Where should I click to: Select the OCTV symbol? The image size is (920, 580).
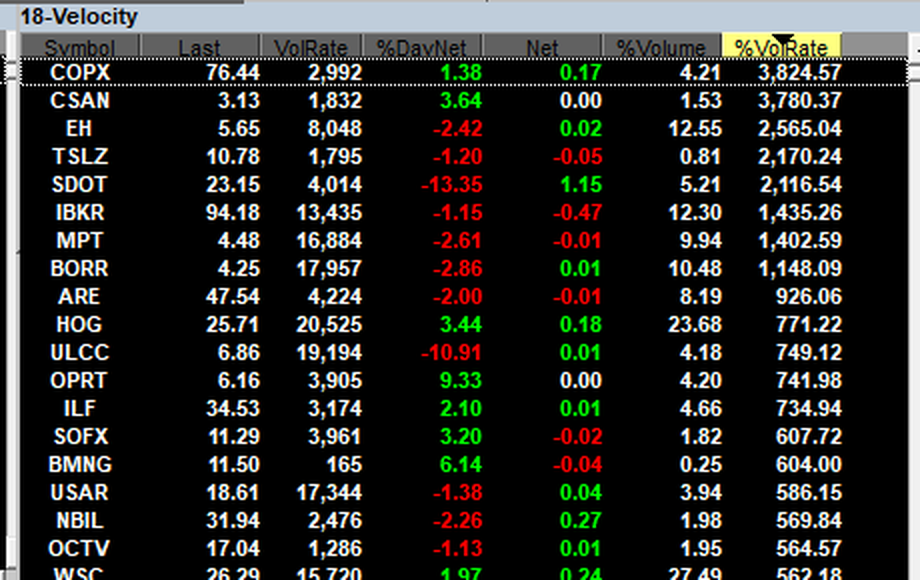point(79,549)
